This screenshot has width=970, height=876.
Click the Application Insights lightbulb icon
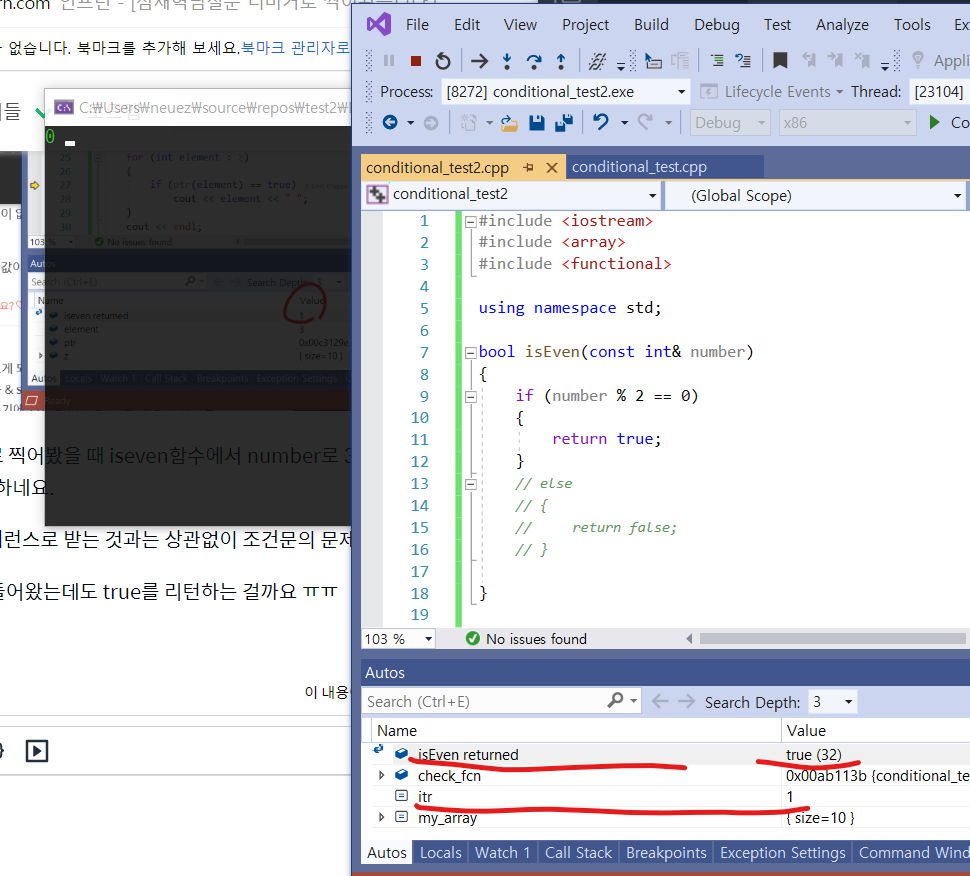pyautogui.click(x=918, y=60)
